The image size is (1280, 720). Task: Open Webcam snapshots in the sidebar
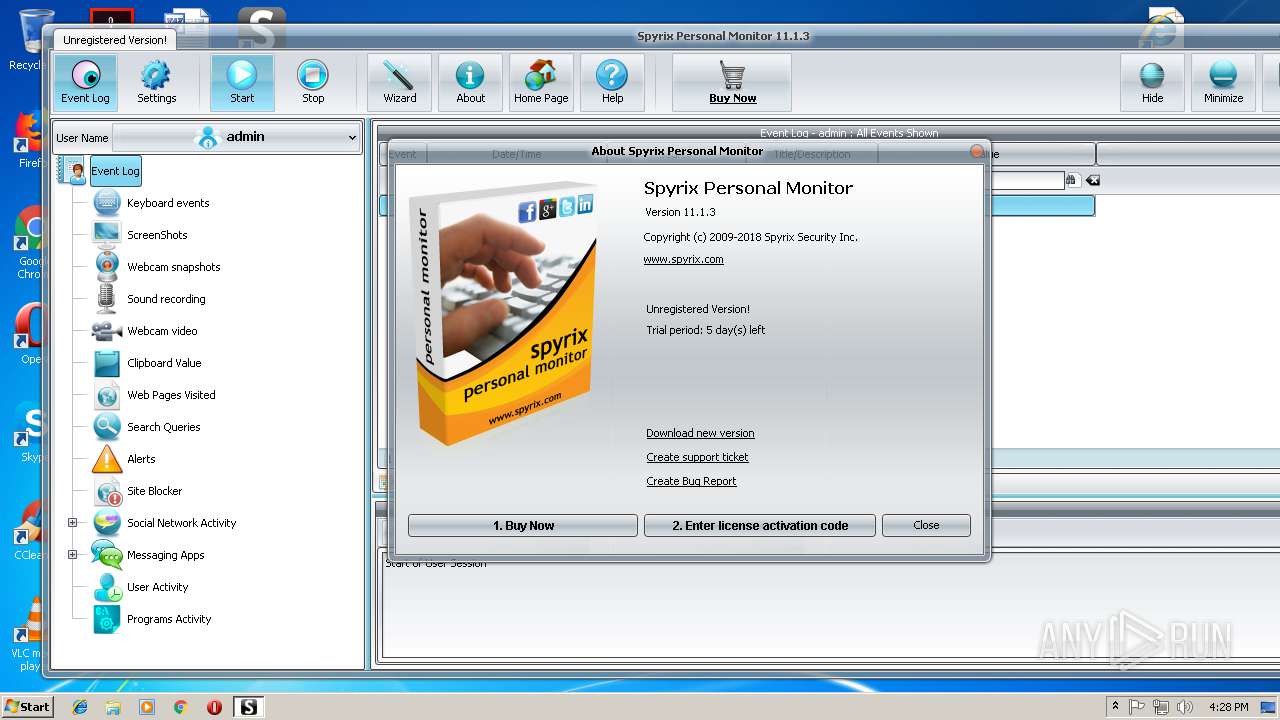(x=173, y=267)
